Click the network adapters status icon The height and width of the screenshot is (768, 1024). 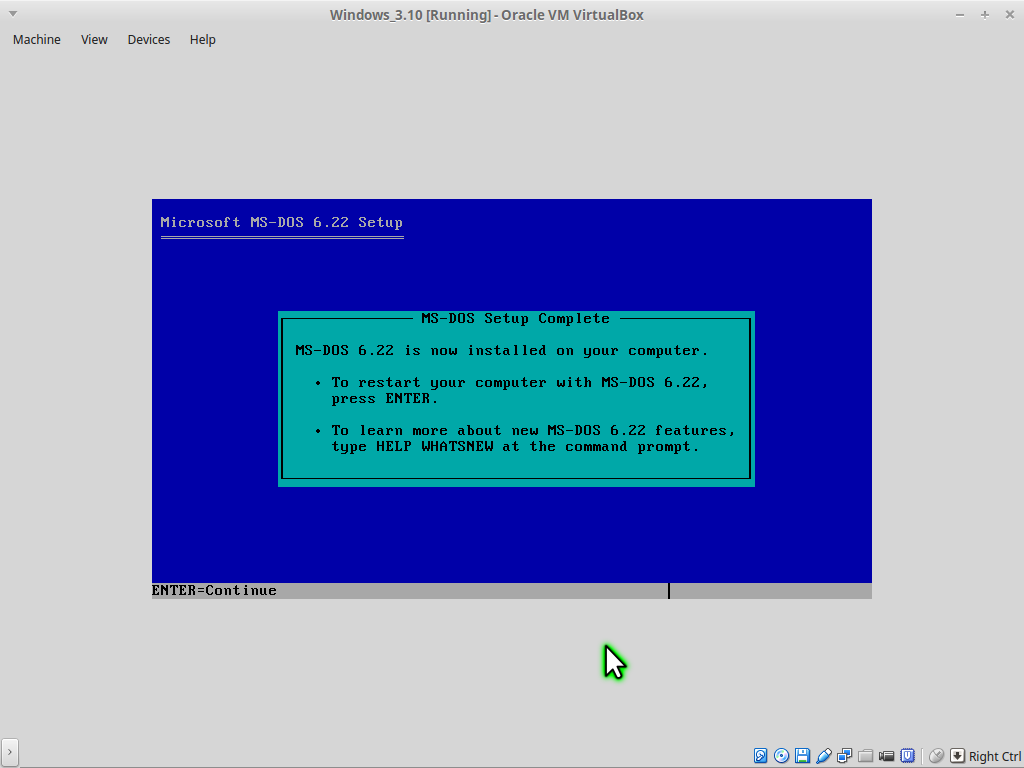(845, 756)
